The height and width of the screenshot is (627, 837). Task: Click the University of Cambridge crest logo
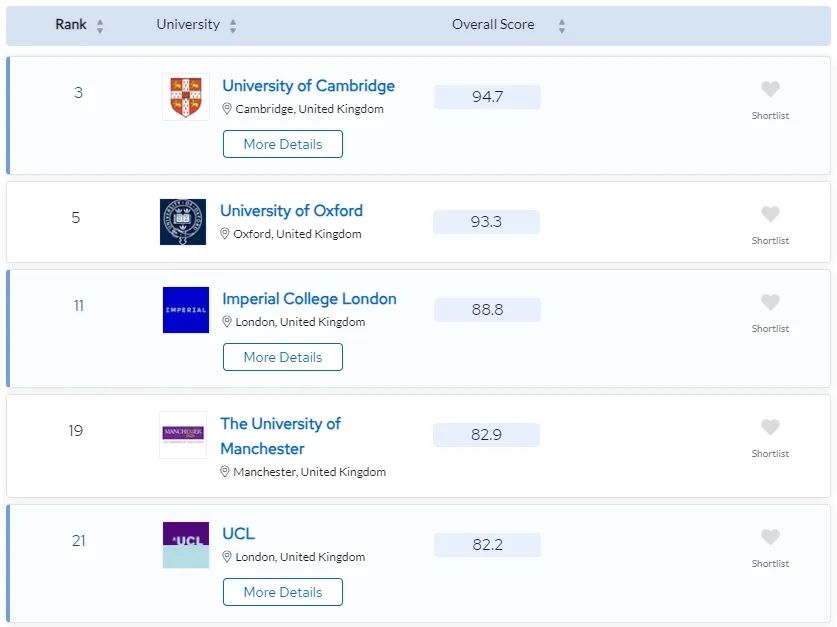coord(186,97)
